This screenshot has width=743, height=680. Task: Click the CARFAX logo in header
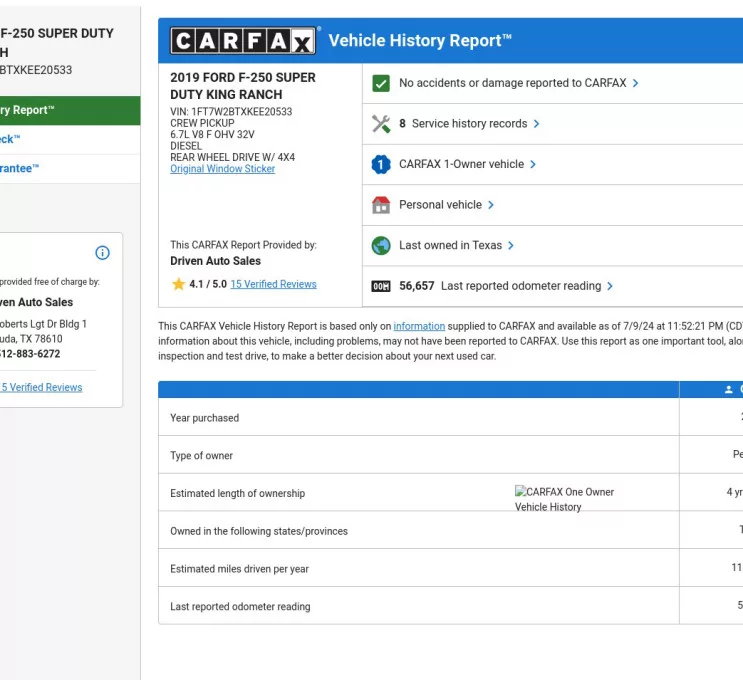pos(243,41)
